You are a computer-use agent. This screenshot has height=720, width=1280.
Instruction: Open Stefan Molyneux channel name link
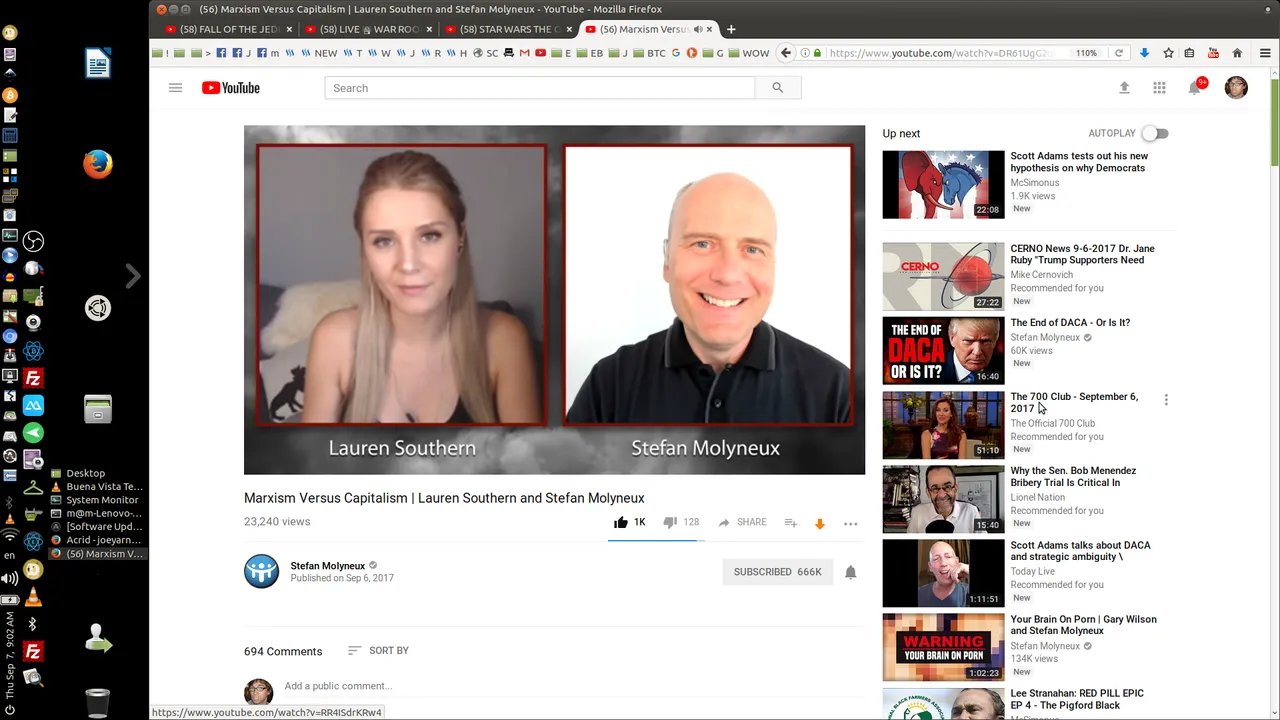(328, 566)
